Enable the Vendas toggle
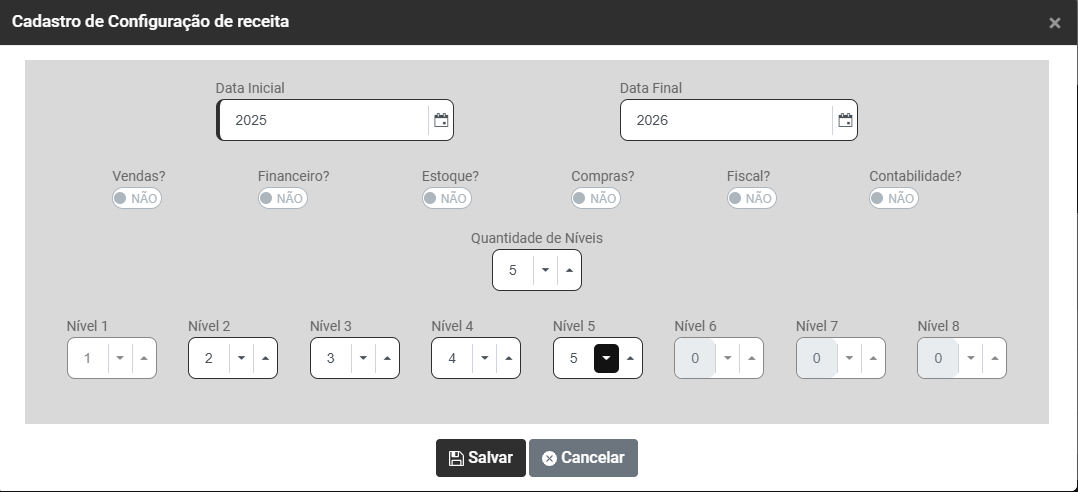Viewport: 1078px width, 492px height. [137, 198]
